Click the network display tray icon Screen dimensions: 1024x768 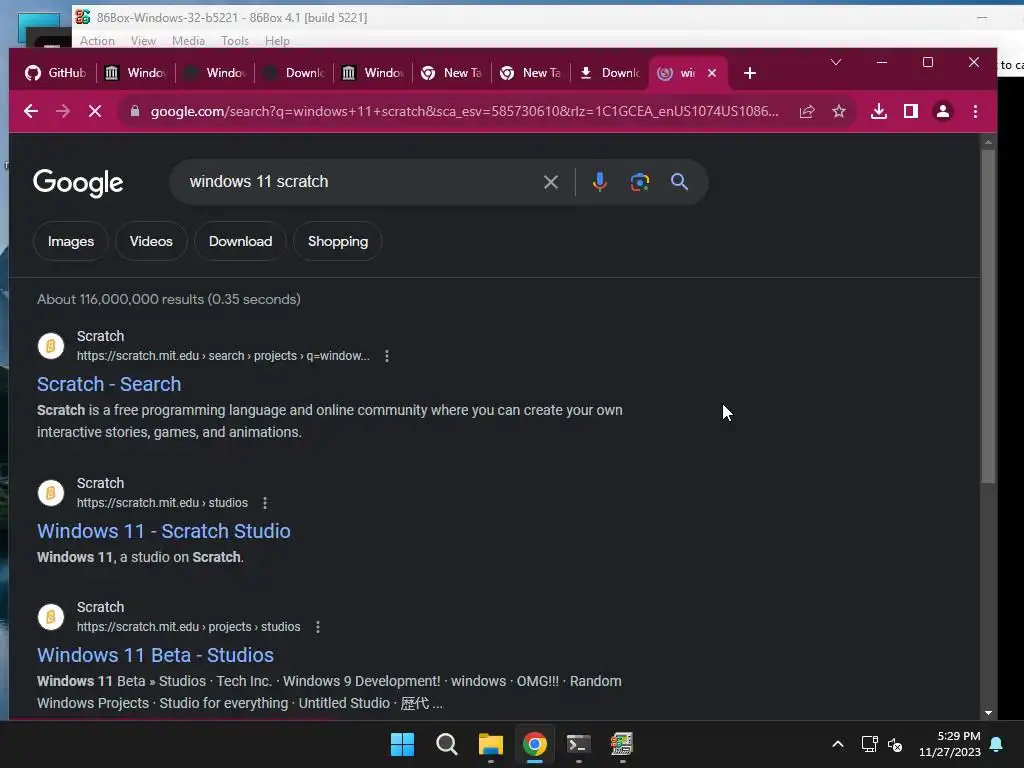click(869, 744)
